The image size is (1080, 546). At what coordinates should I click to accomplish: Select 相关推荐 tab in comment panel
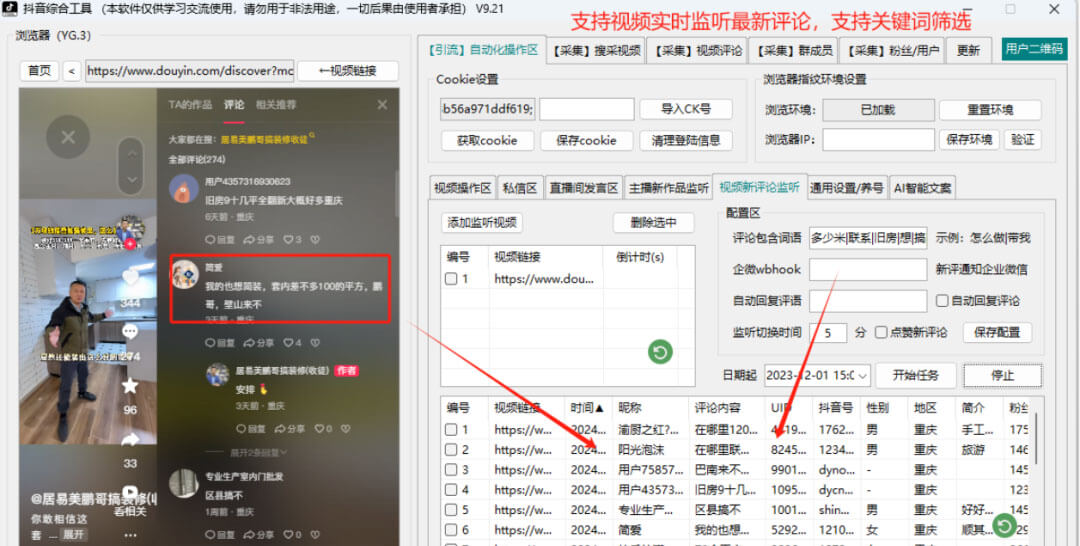click(276, 105)
